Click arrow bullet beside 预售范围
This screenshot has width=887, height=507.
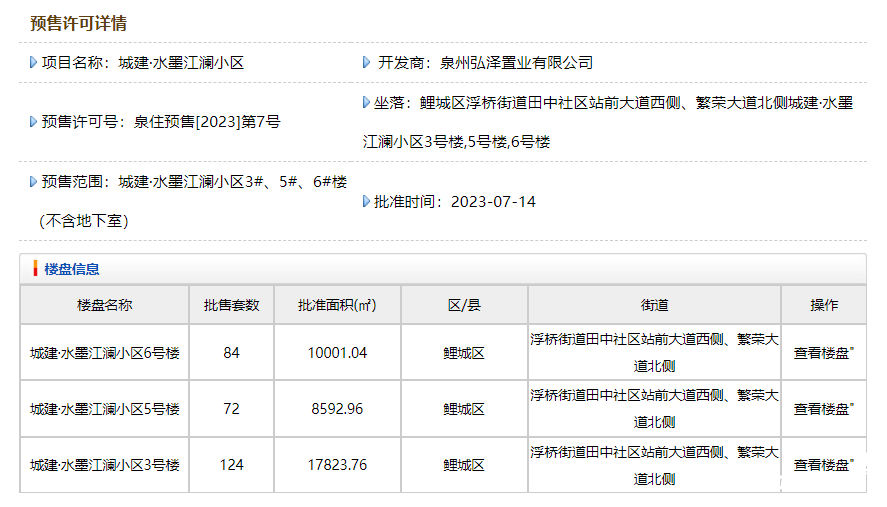[33, 182]
